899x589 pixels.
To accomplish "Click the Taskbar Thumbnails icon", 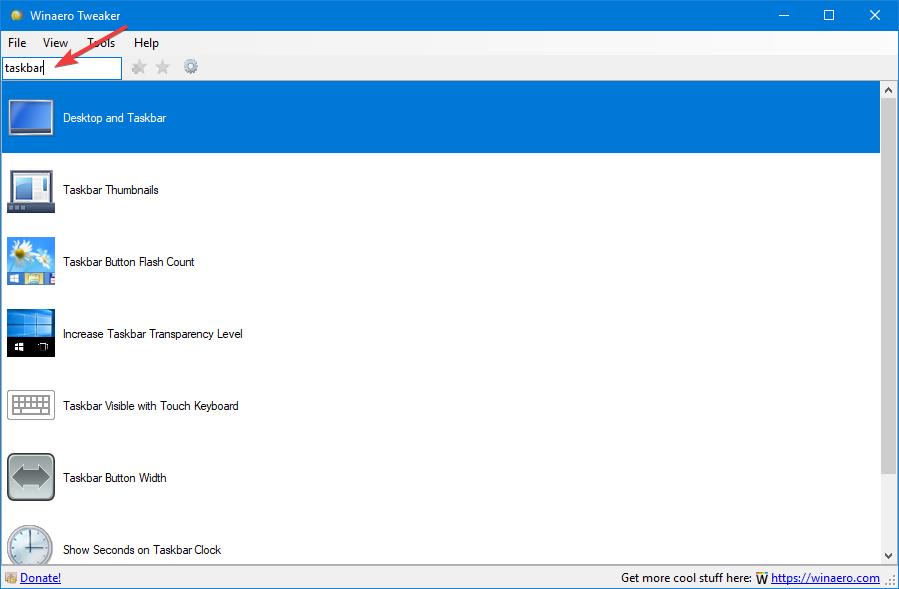I will pos(31,191).
